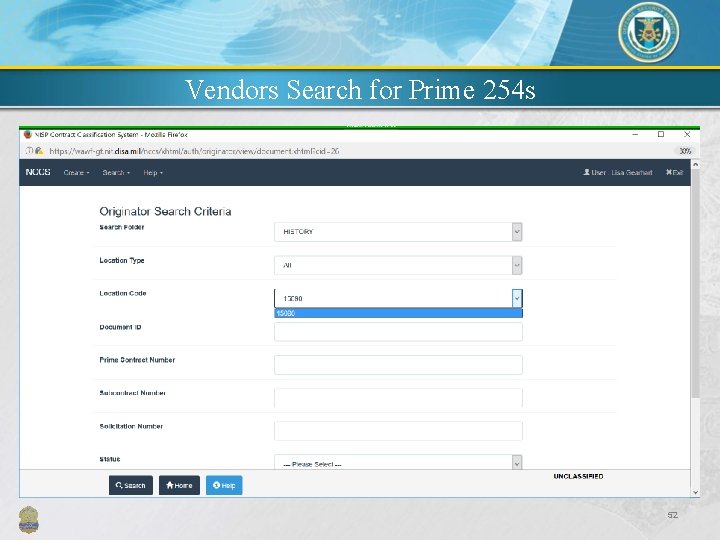Click the Subcontract Number field
The height and width of the screenshot is (540, 720).
coord(398,398)
